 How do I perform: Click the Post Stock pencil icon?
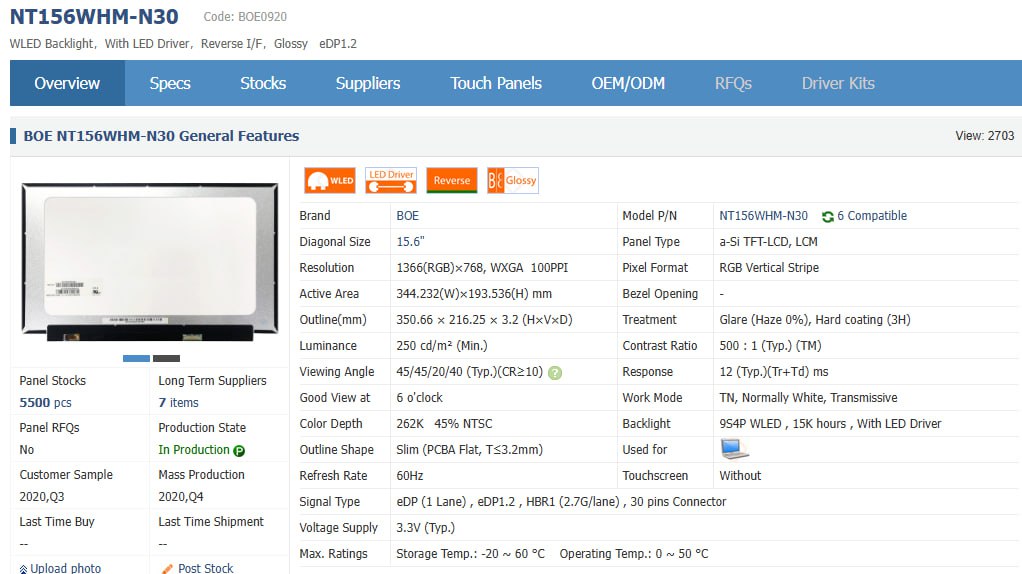coord(168,569)
